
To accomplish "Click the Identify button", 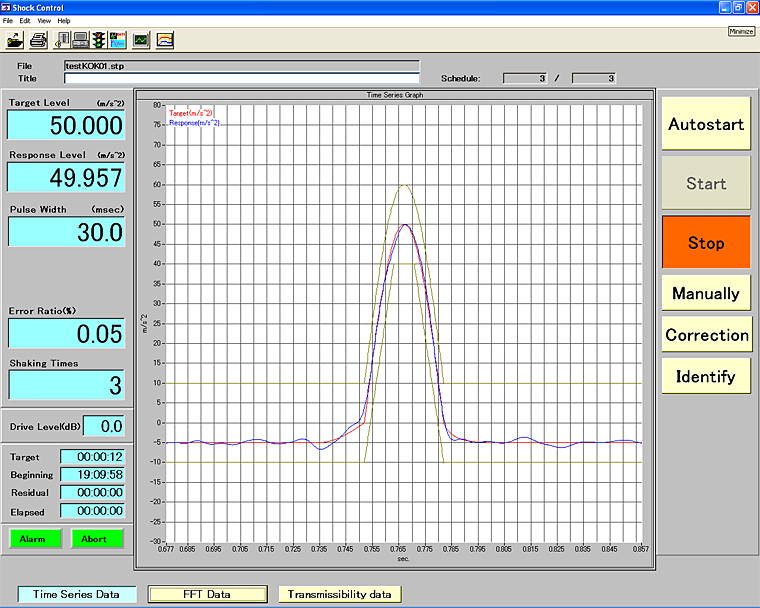I will 706,376.
